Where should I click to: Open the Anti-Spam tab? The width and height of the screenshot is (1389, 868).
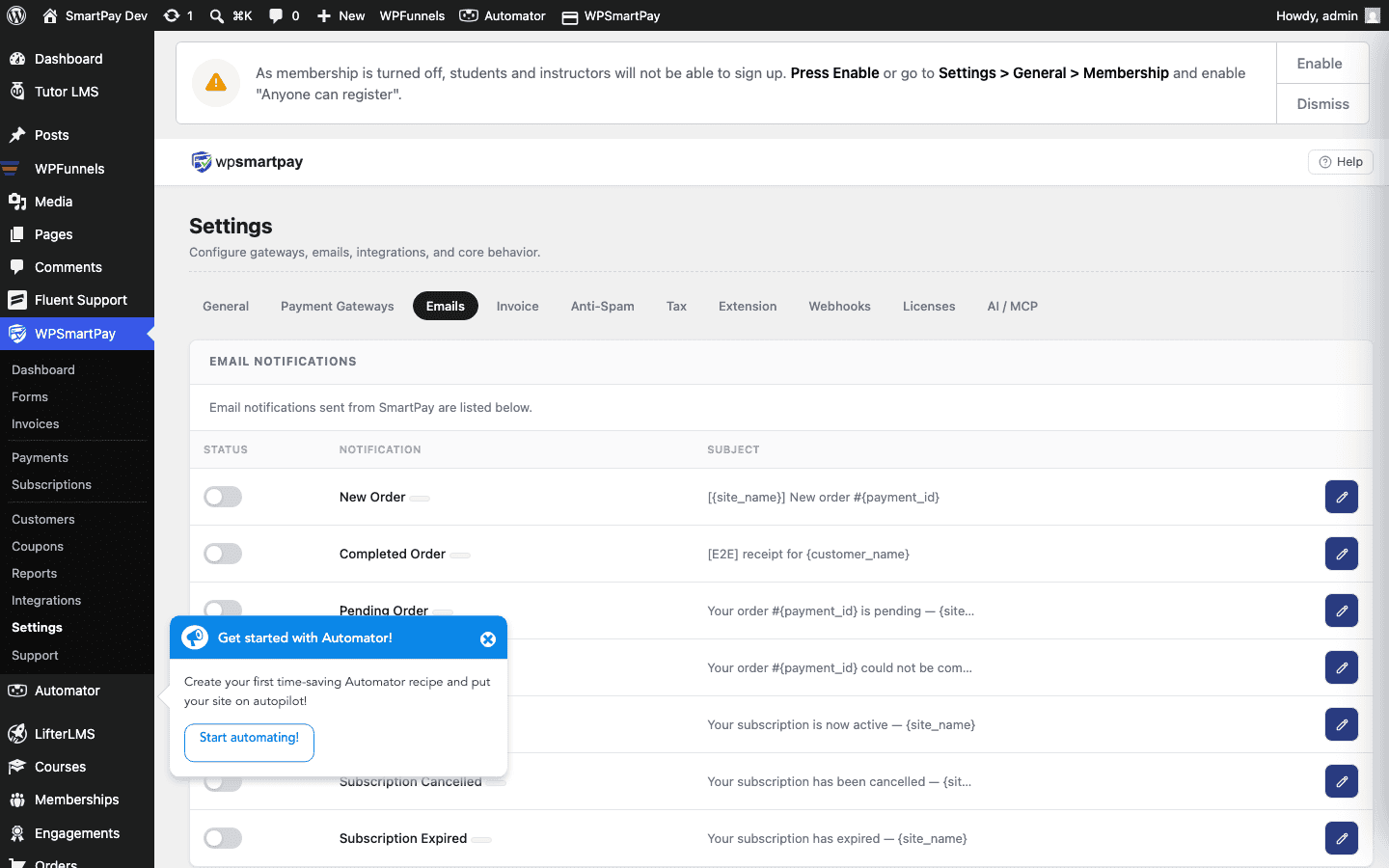click(x=603, y=306)
